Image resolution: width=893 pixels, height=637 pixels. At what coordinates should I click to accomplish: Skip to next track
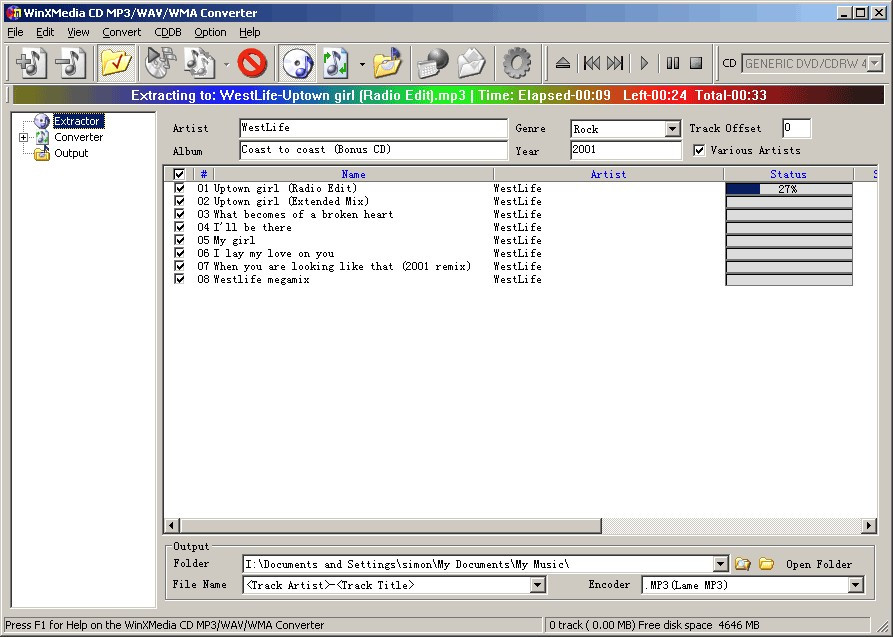point(616,63)
